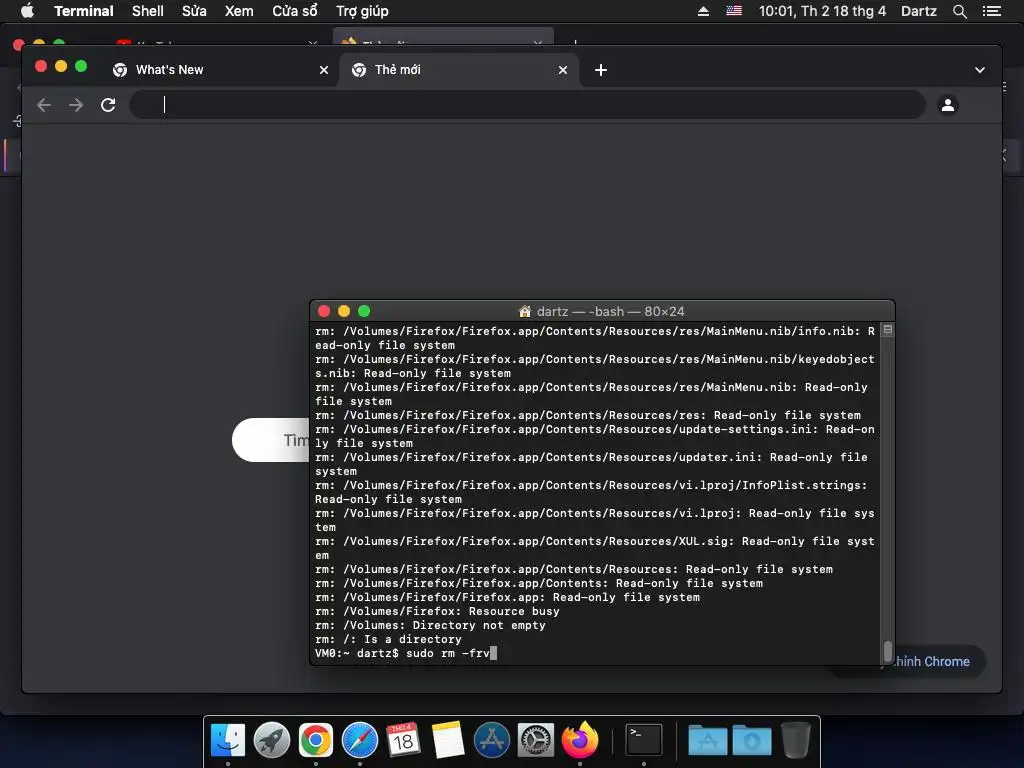Open the Shell menu
Viewport: 1024px width, 768px height.
pyautogui.click(x=148, y=11)
